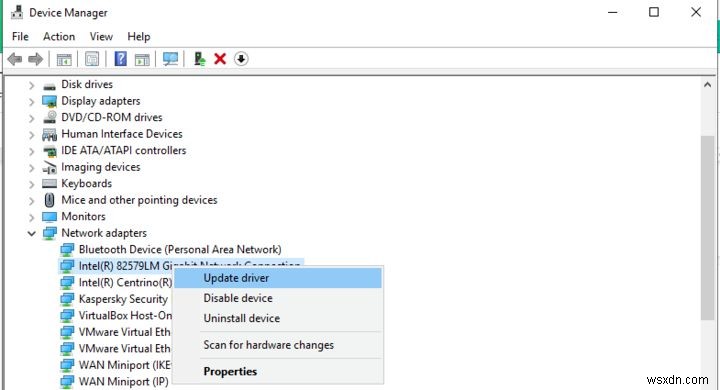The width and height of the screenshot is (720, 390).
Task: Select Intel(R) Centrino(R) adapter
Action: click(x=125, y=283)
